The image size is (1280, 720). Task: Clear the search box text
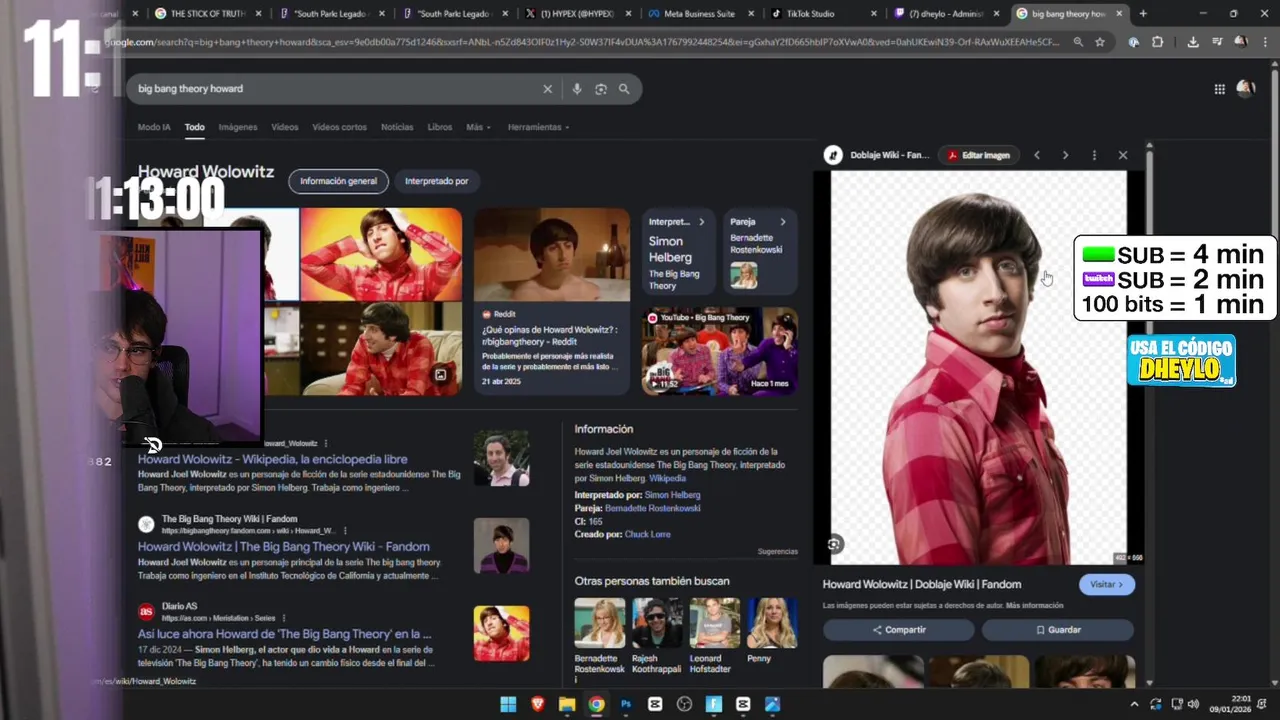[547, 89]
